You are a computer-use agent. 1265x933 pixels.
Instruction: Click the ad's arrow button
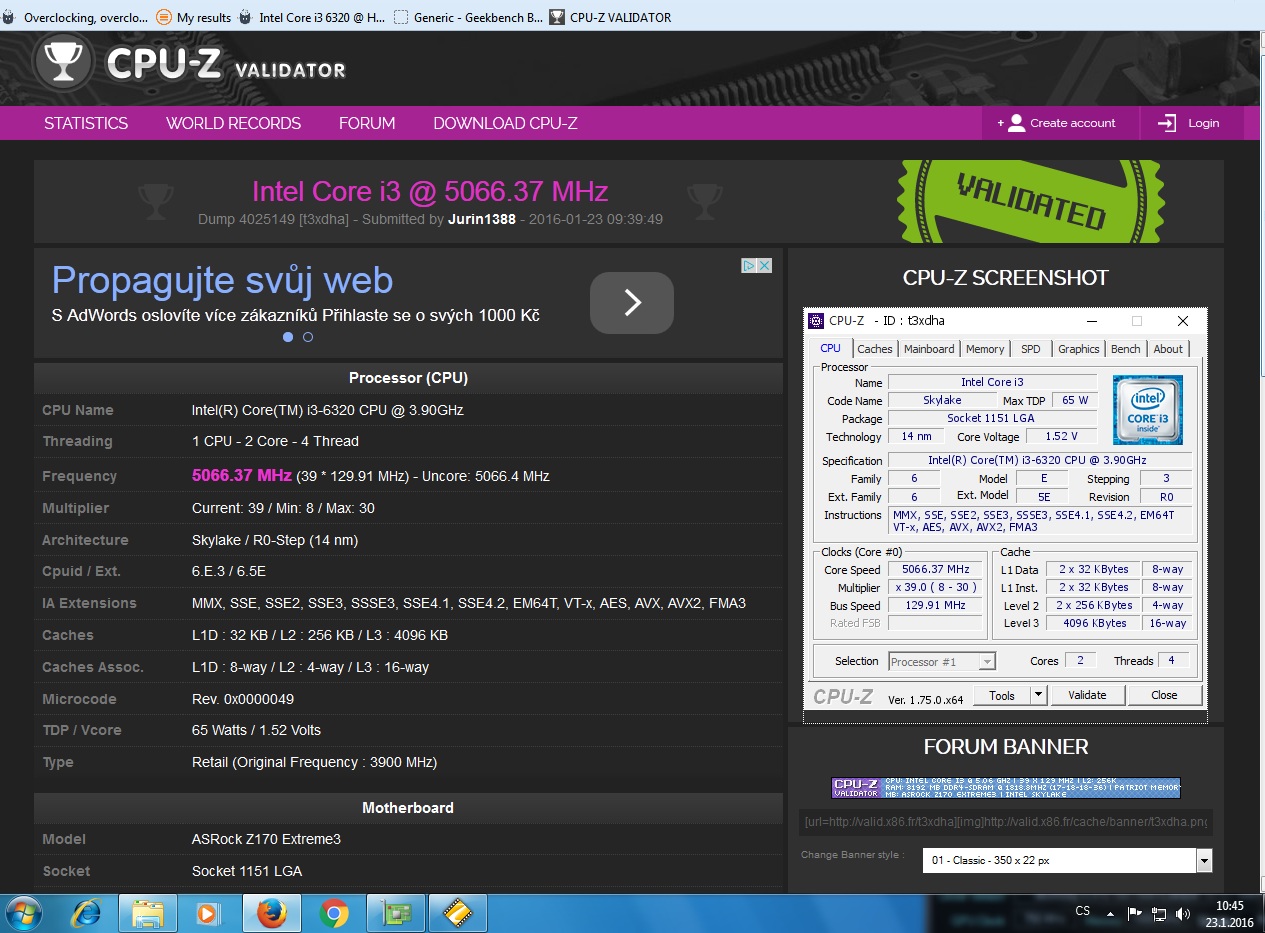(632, 303)
